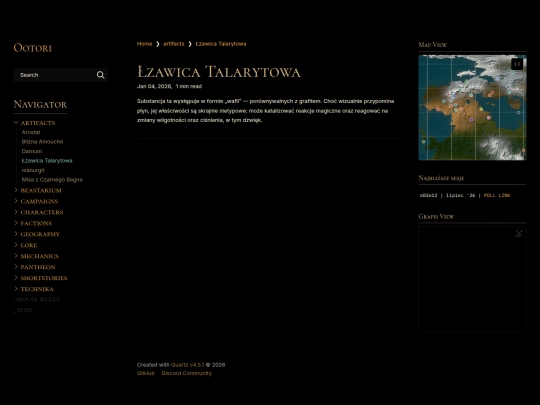This screenshot has width=540, height=405.
Task: Expand the Campaigns folder chevron
Action: 16,201
